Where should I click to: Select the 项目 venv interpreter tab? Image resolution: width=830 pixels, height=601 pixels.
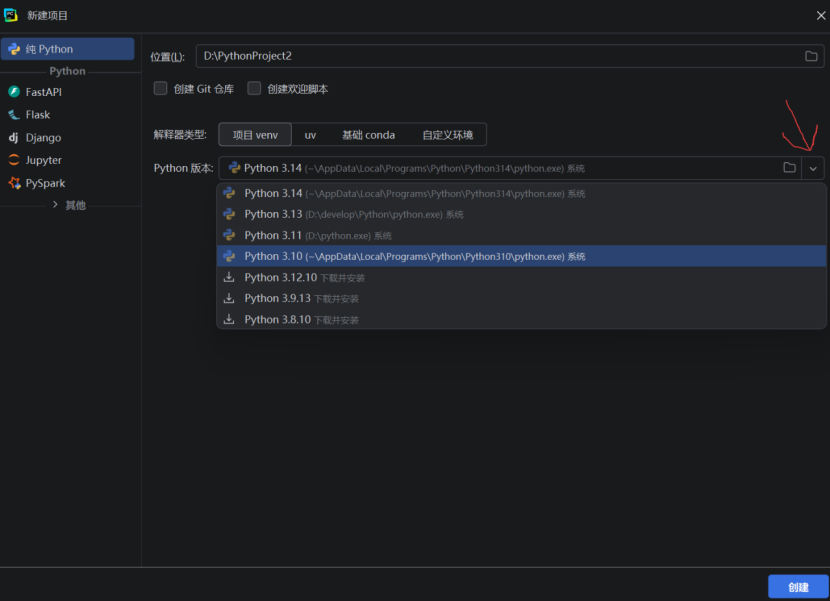255,135
